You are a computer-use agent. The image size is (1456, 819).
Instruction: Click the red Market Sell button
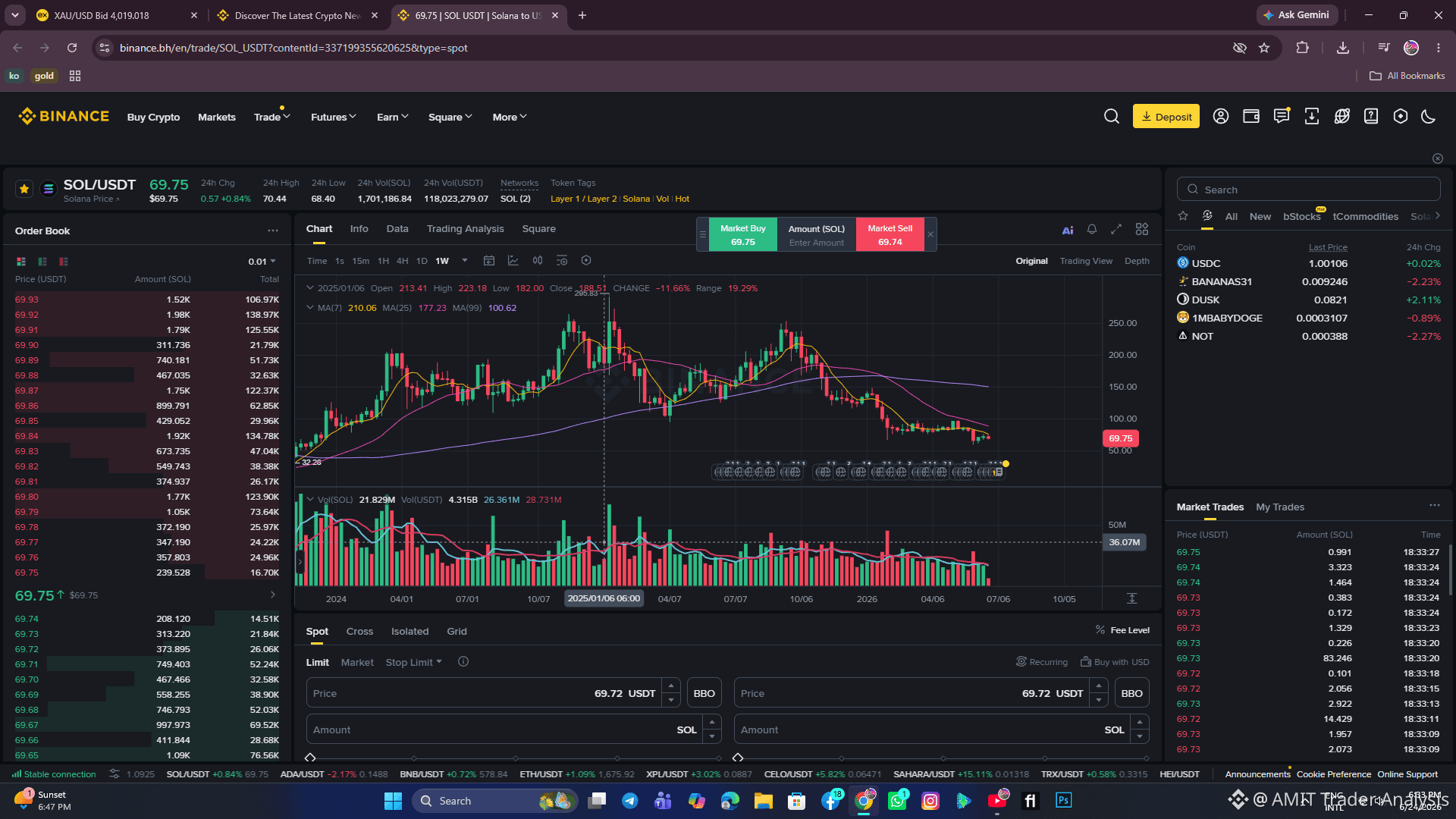(890, 235)
